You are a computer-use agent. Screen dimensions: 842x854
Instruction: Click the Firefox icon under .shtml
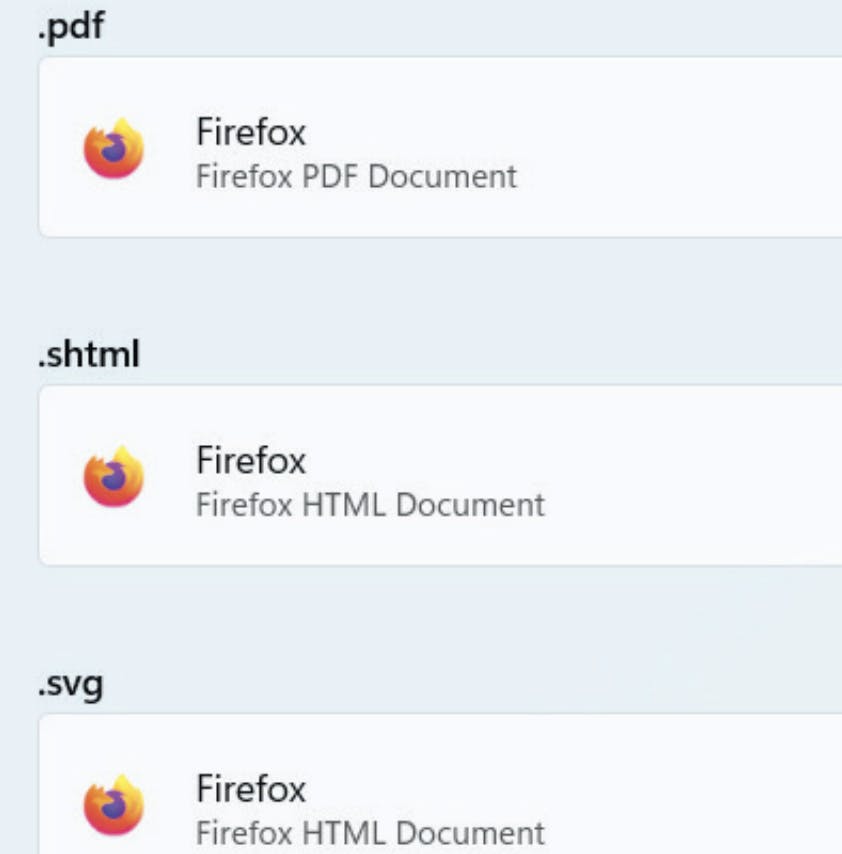tap(113, 476)
